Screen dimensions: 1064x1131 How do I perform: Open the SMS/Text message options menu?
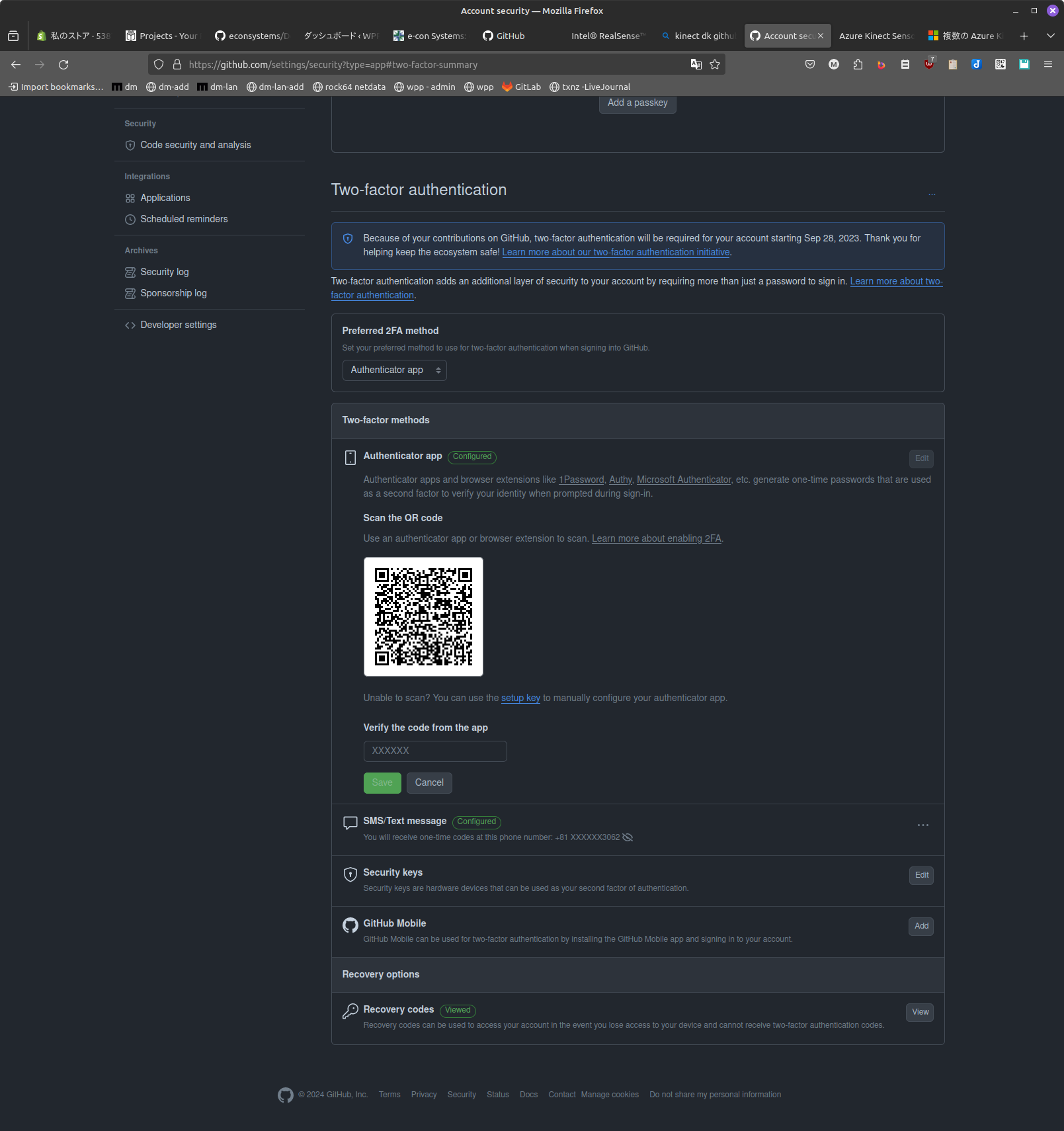coord(922,825)
